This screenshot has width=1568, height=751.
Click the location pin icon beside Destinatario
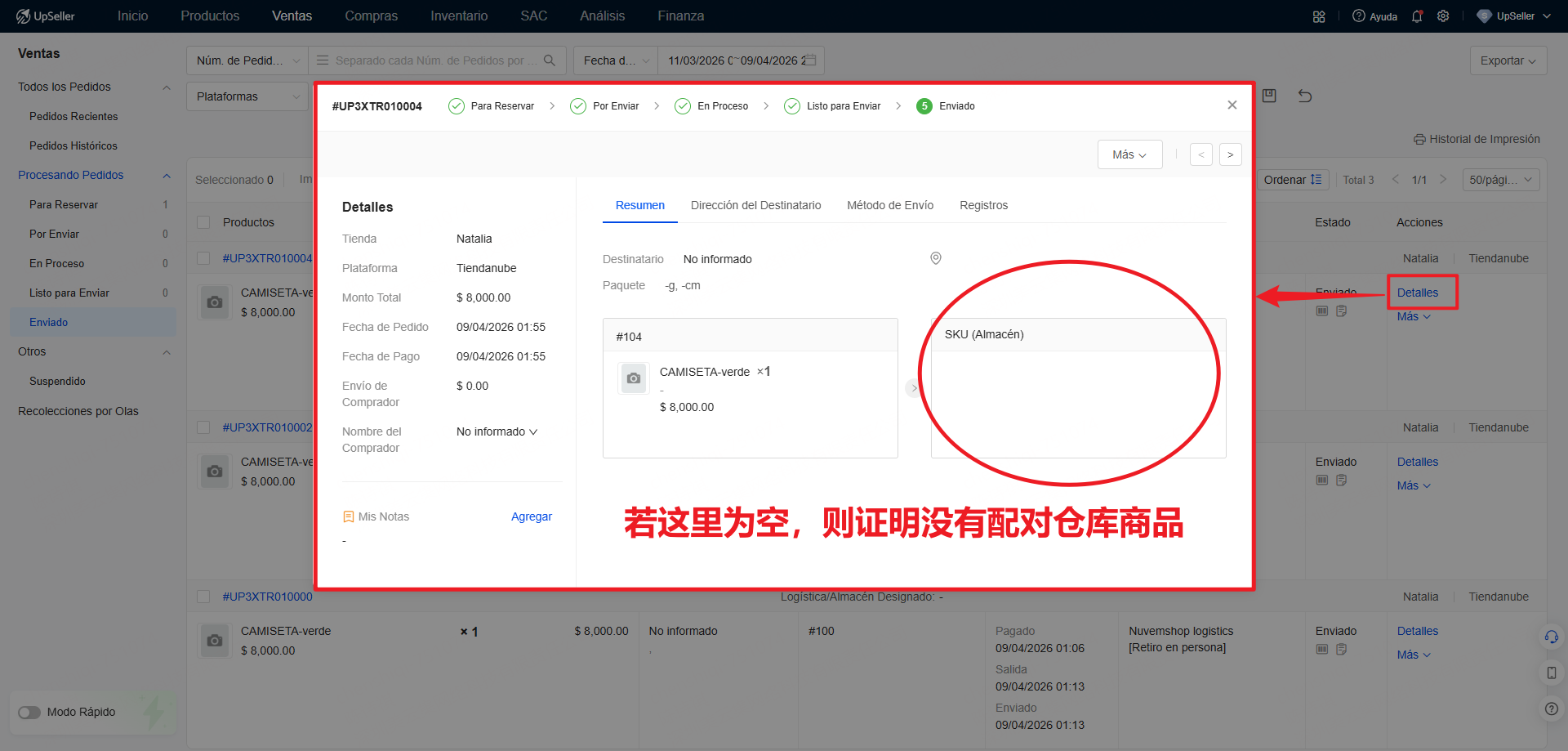936,258
